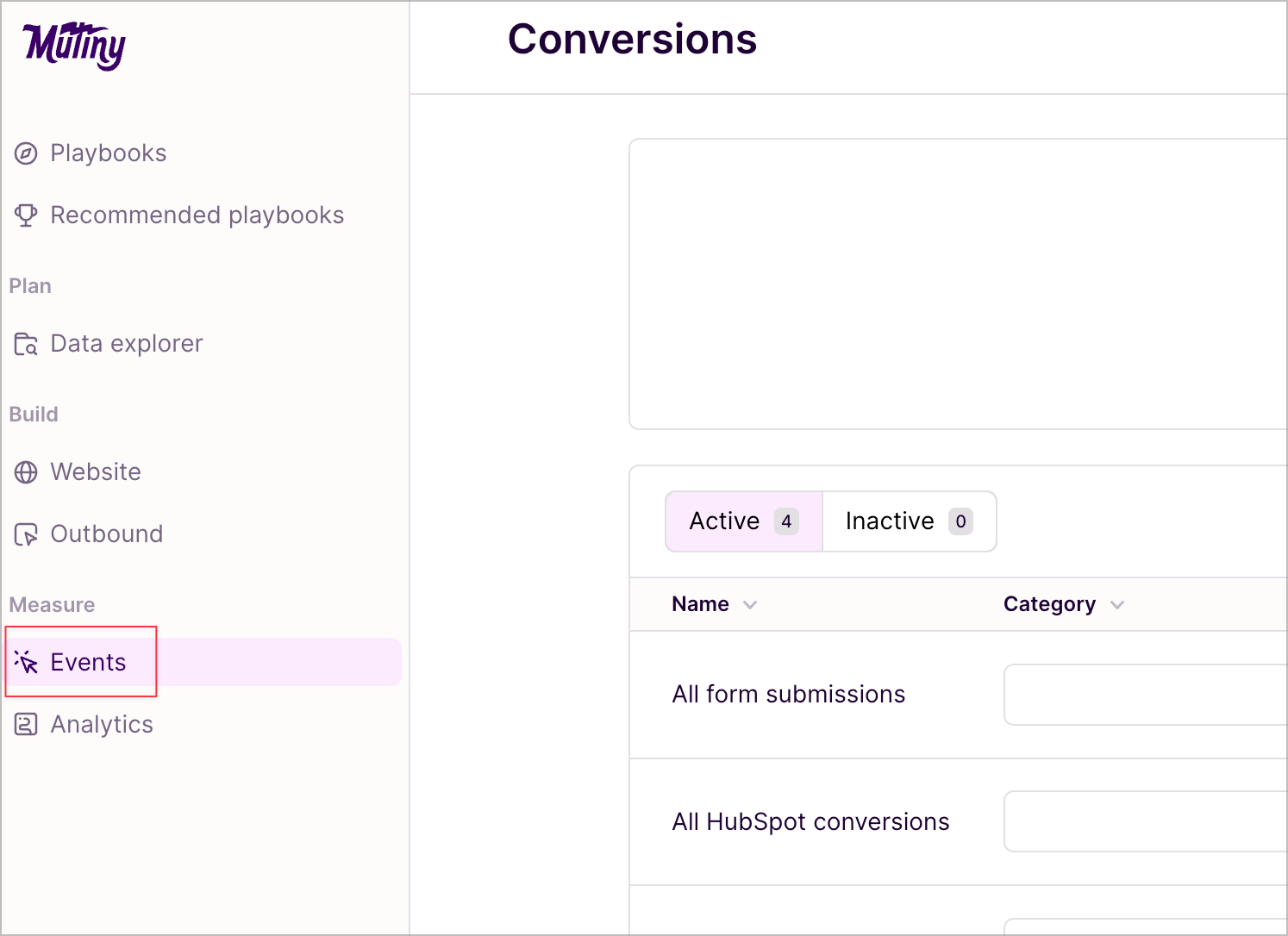Image resolution: width=1288 pixels, height=936 pixels.
Task: Click the Category field for All HubSpot conversions
Action: point(1147,821)
